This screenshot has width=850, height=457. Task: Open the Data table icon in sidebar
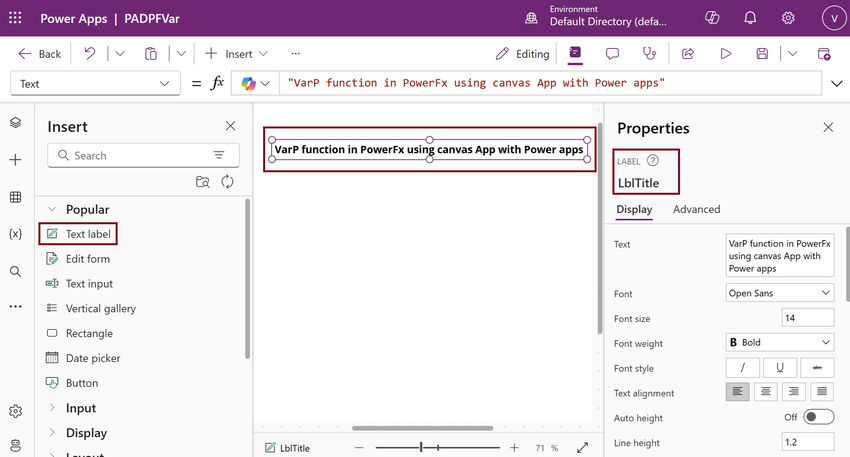[x=15, y=197]
